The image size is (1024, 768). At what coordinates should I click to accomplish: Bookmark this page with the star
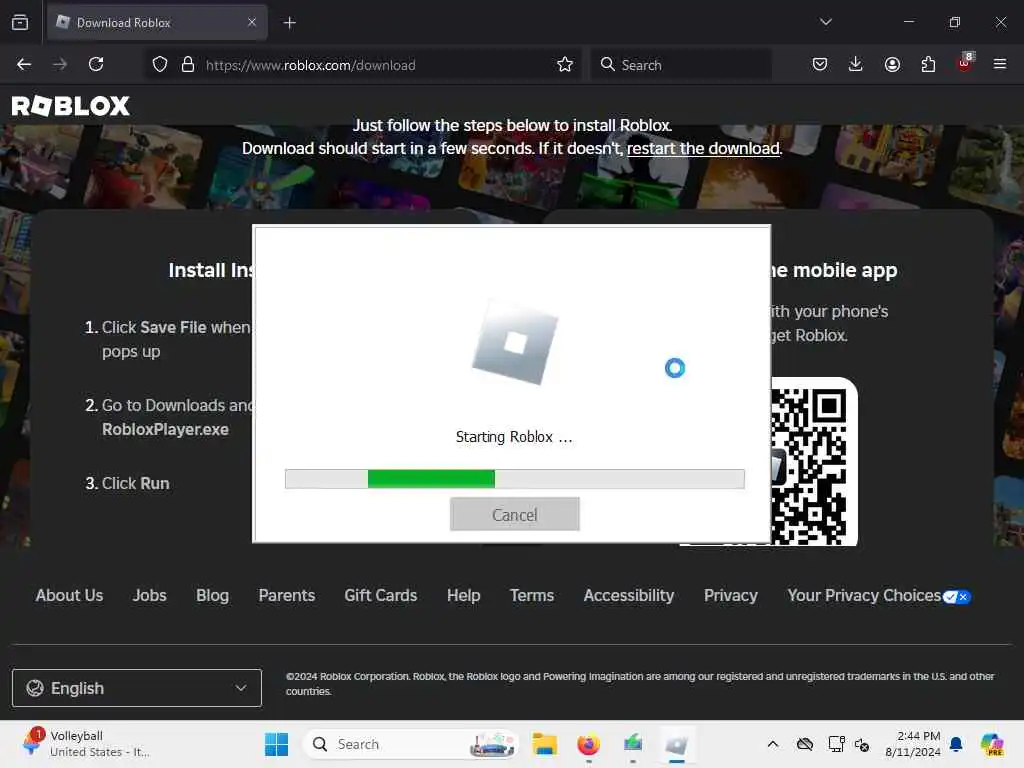pyautogui.click(x=565, y=64)
